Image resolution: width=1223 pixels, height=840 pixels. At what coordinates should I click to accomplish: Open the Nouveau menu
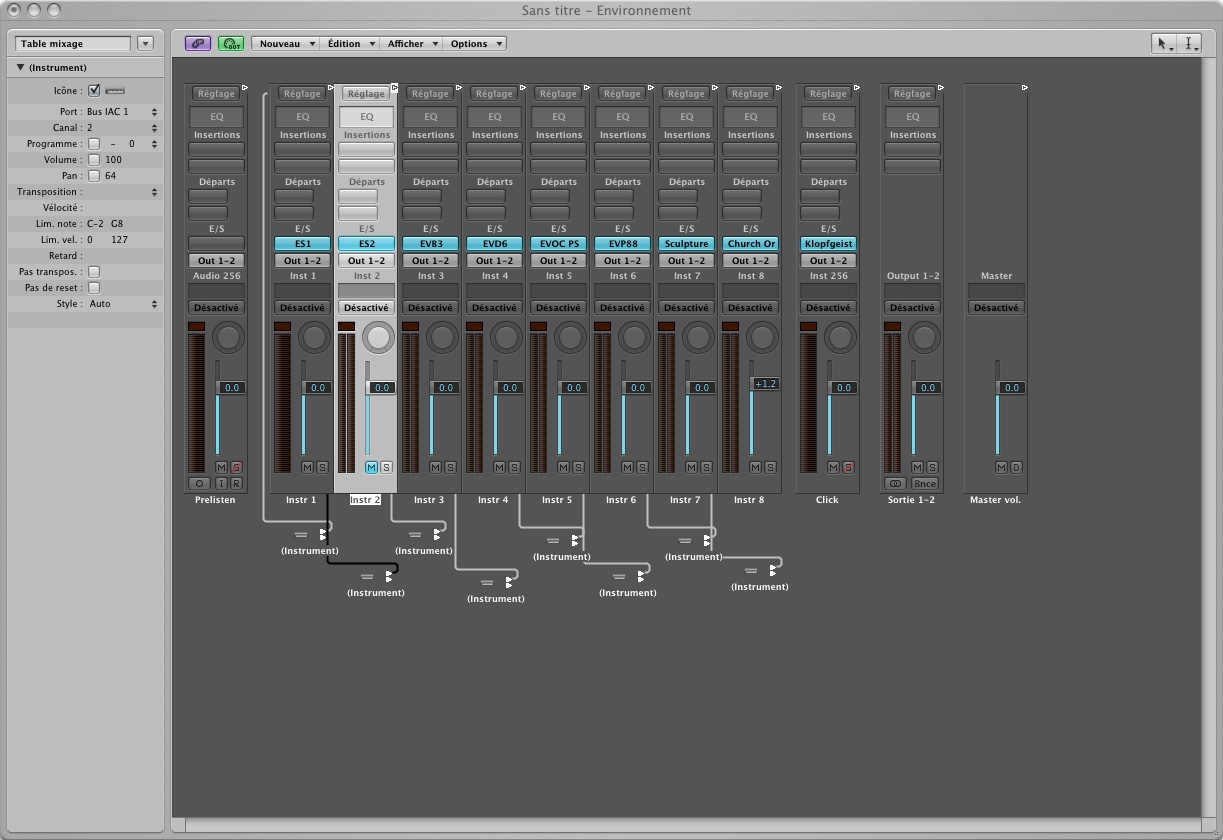tap(284, 44)
